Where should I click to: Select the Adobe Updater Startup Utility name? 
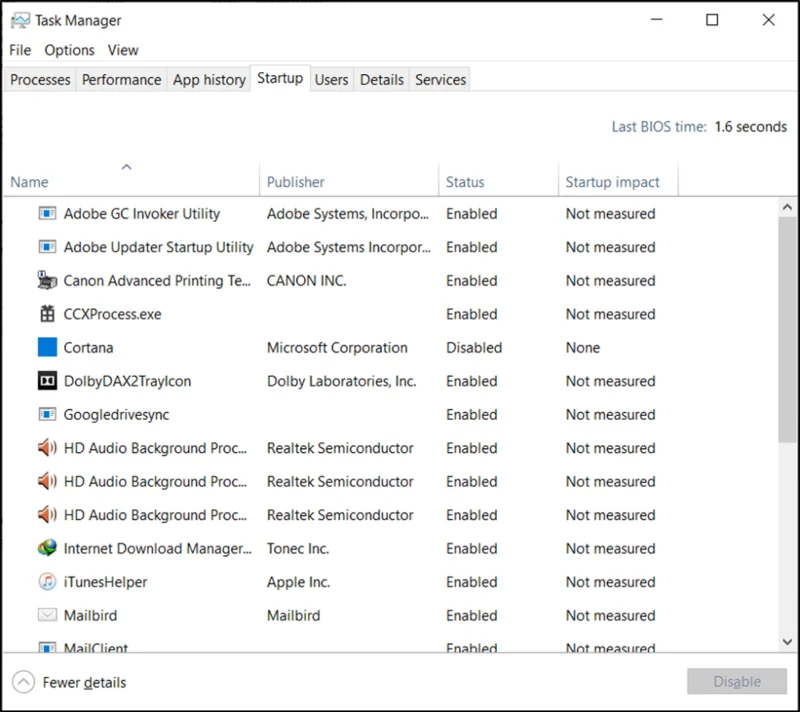click(158, 247)
